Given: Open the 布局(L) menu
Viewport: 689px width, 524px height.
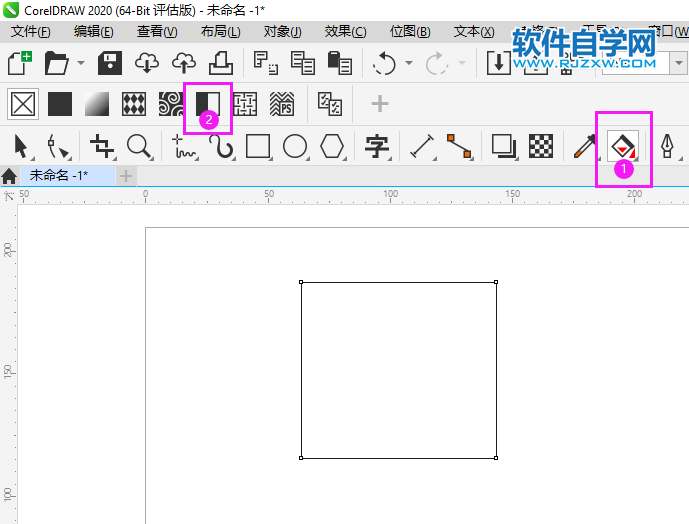Looking at the screenshot, I should (x=221, y=32).
